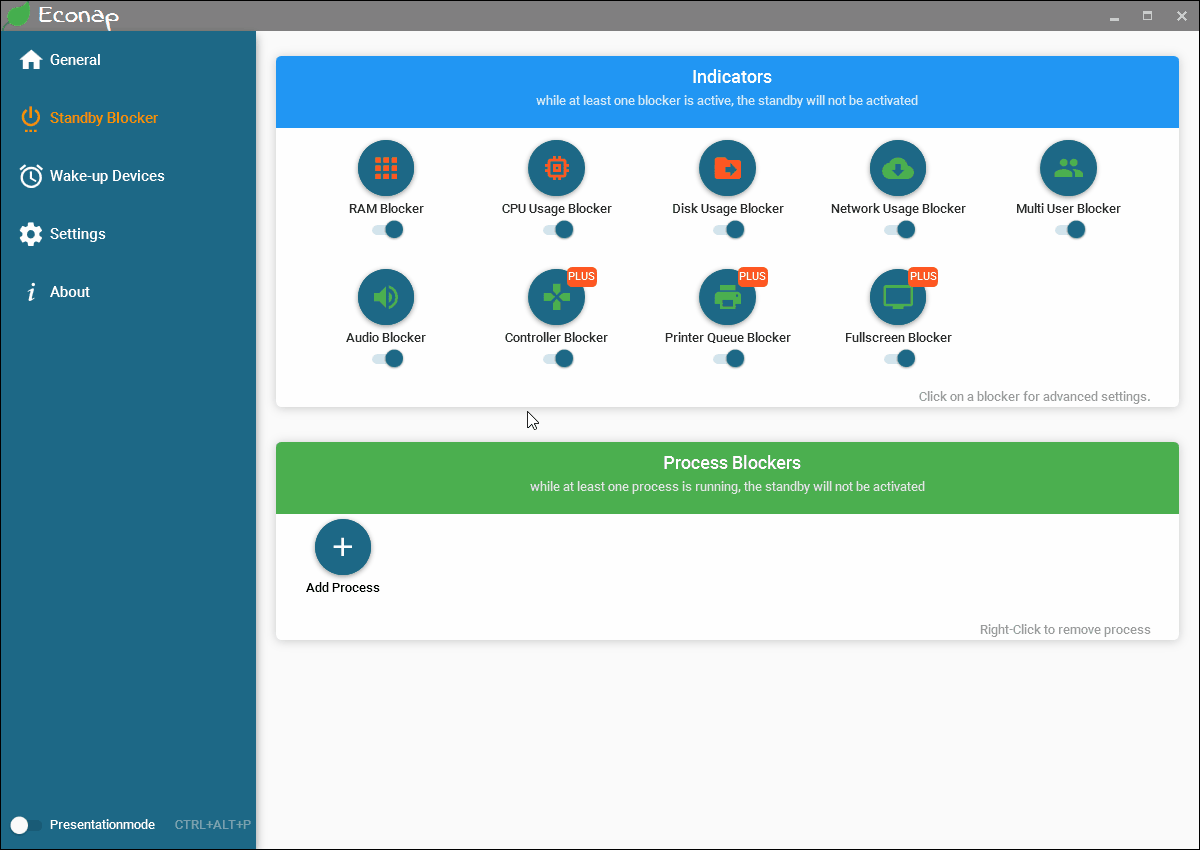Image resolution: width=1200 pixels, height=850 pixels.
Task: Select the Fullscreen Blocker monitor icon
Action: [x=898, y=297]
